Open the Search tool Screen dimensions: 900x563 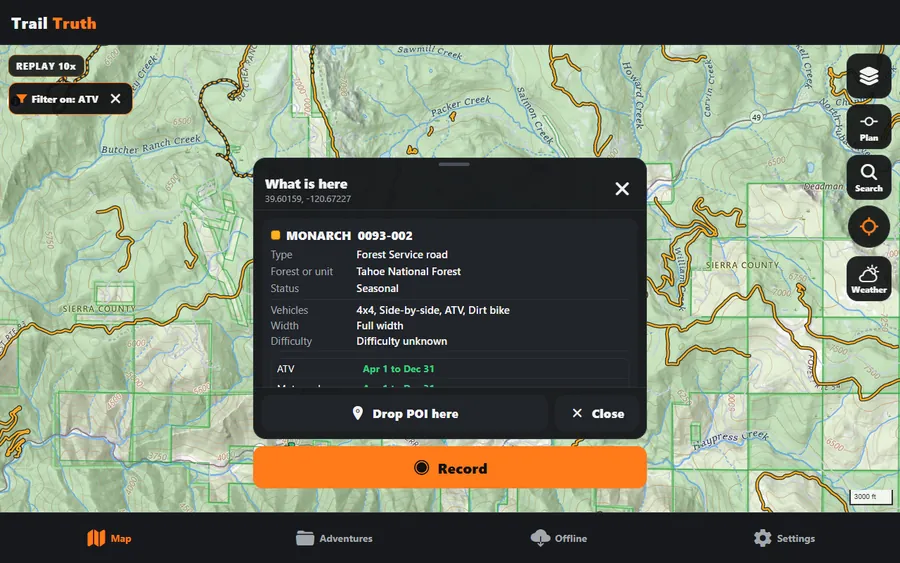click(868, 177)
